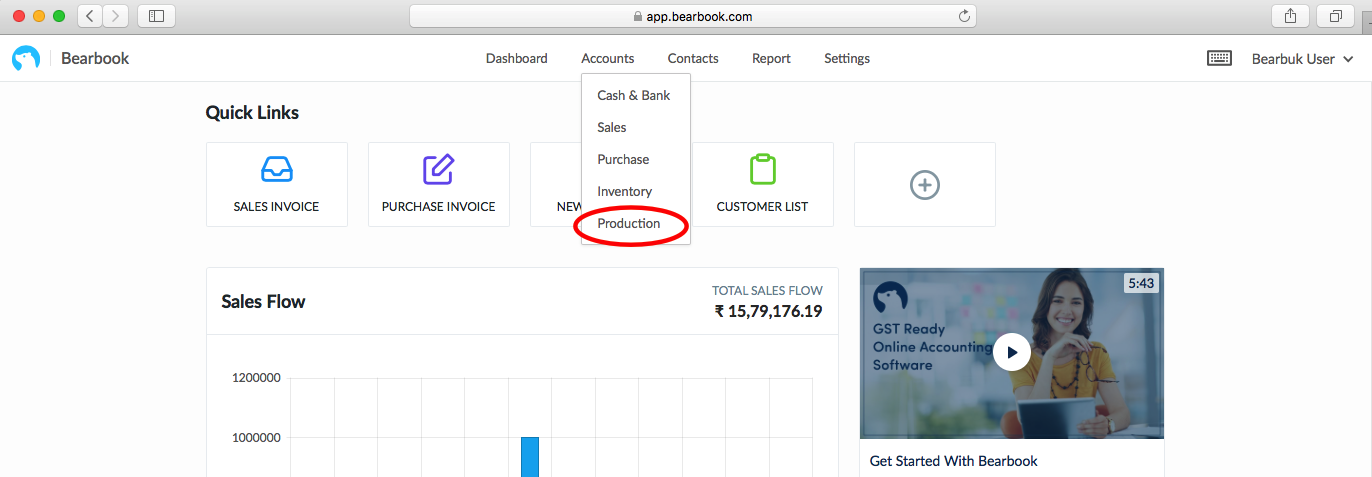Click the Safari share icon
Screen dimensions: 1372x477
click(x=1290, y=16)
